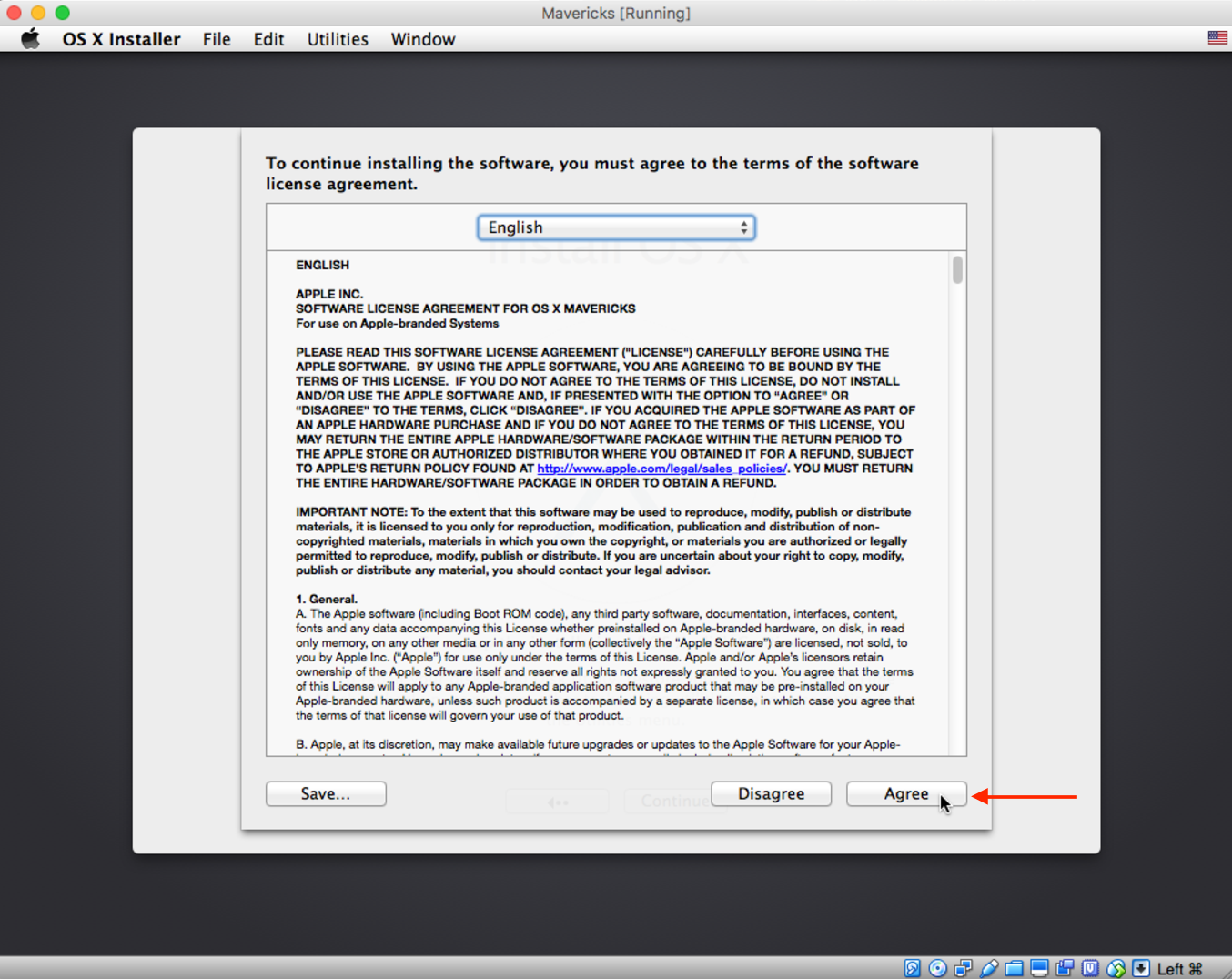This screenshot has height=979, width=1232.
Task: Open the English language dropdown
Action: [x=616, y=227]
